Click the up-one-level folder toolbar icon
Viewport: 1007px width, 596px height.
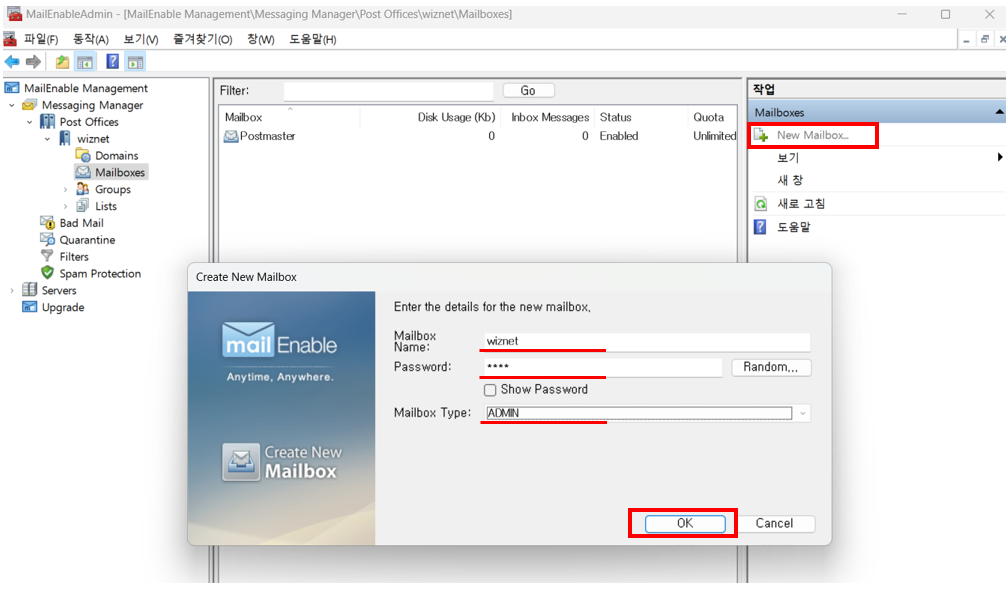pyautogui.click(x=62, y=62)
